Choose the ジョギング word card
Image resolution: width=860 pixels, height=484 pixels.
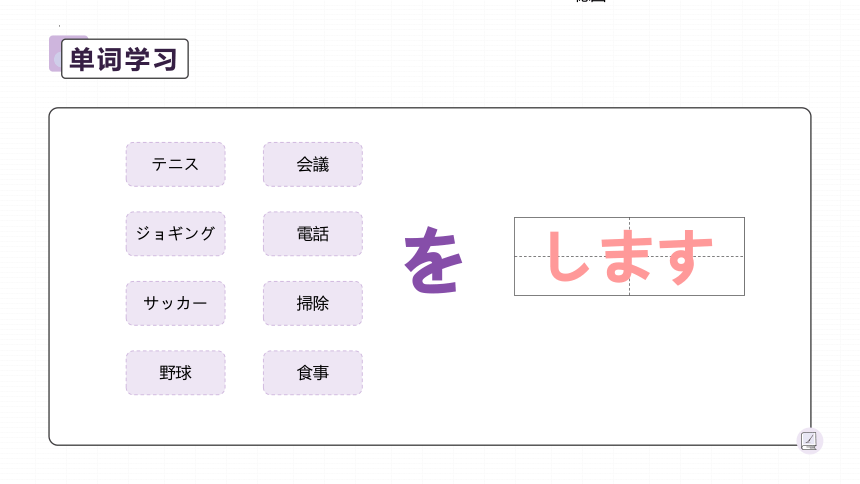tap(176, 234)
